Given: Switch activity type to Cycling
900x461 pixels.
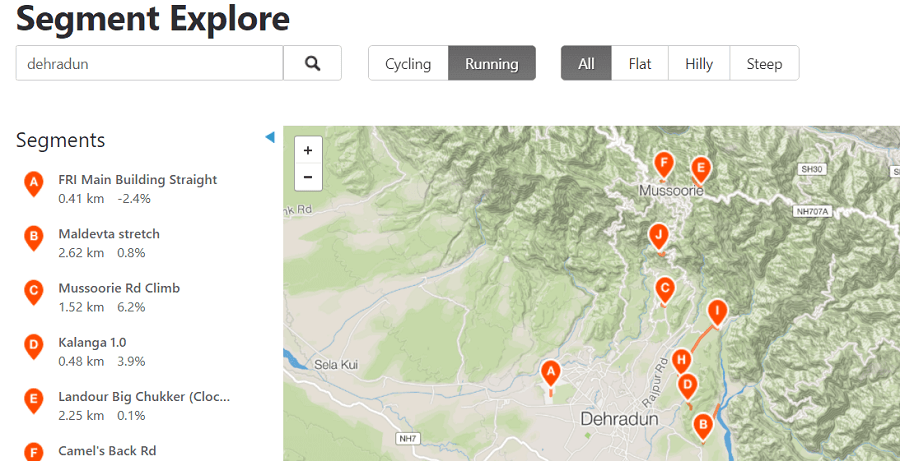Looking at the screenshot, I should [408, 63].
